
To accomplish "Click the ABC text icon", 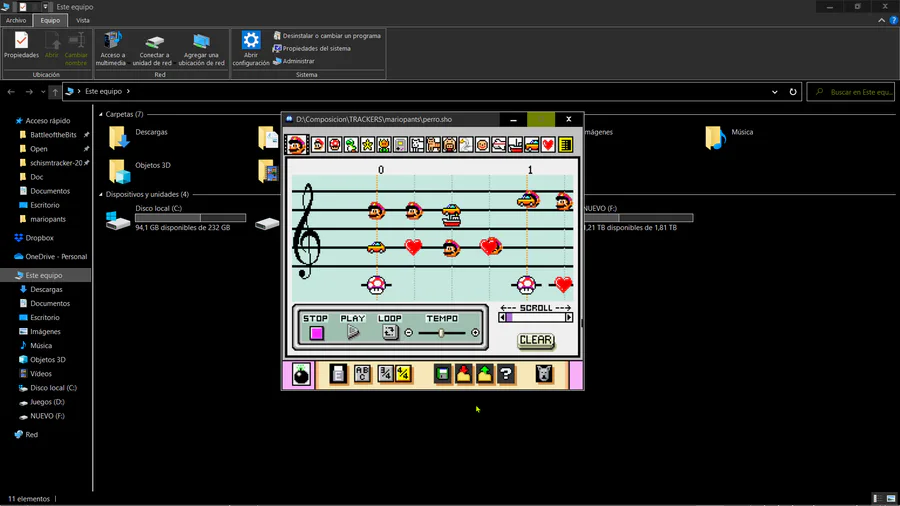I will 362,374.
